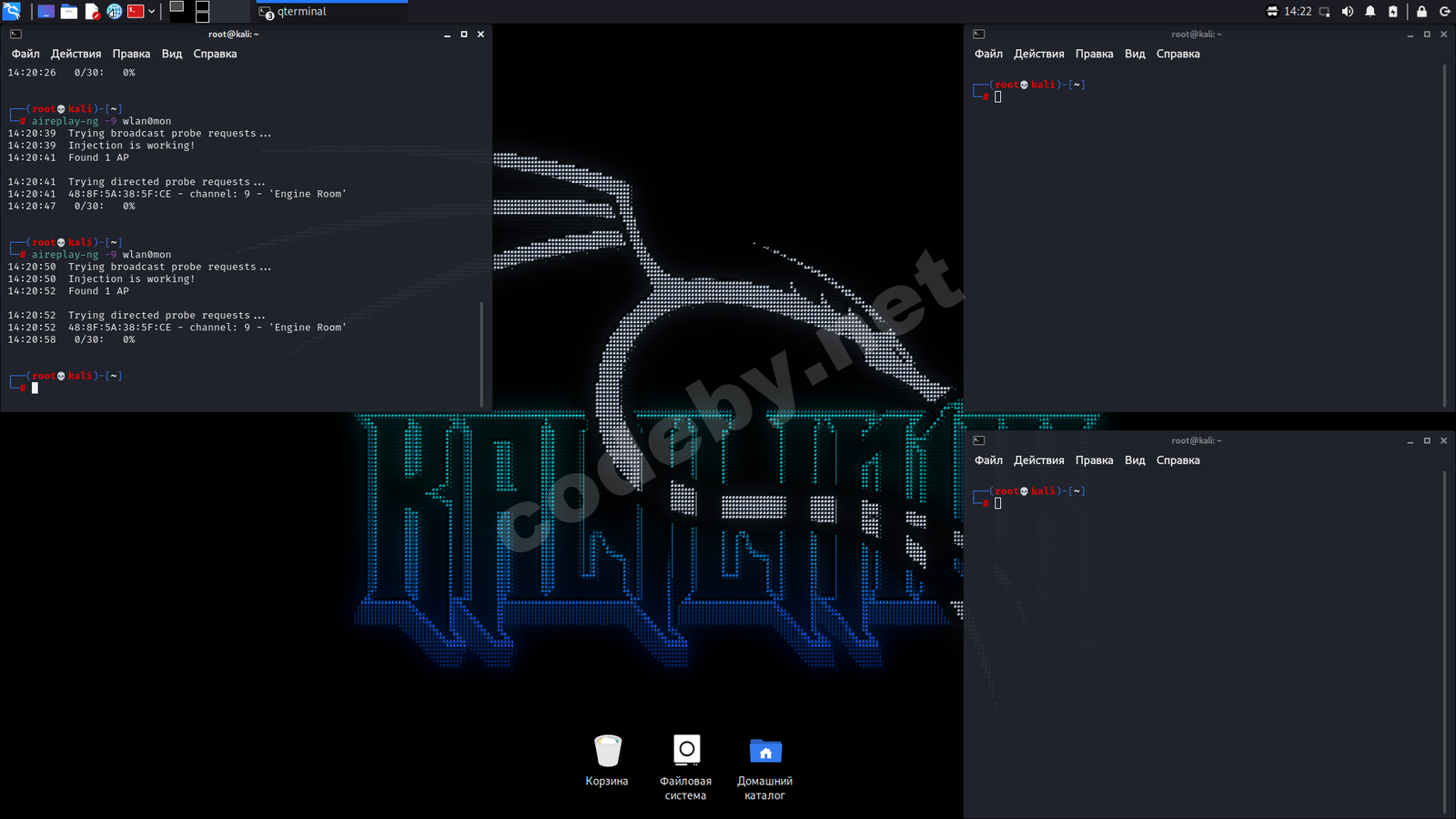Launch the text editor from the panel
Screen dimensions: 1456x819
click(x=92, y=12)
